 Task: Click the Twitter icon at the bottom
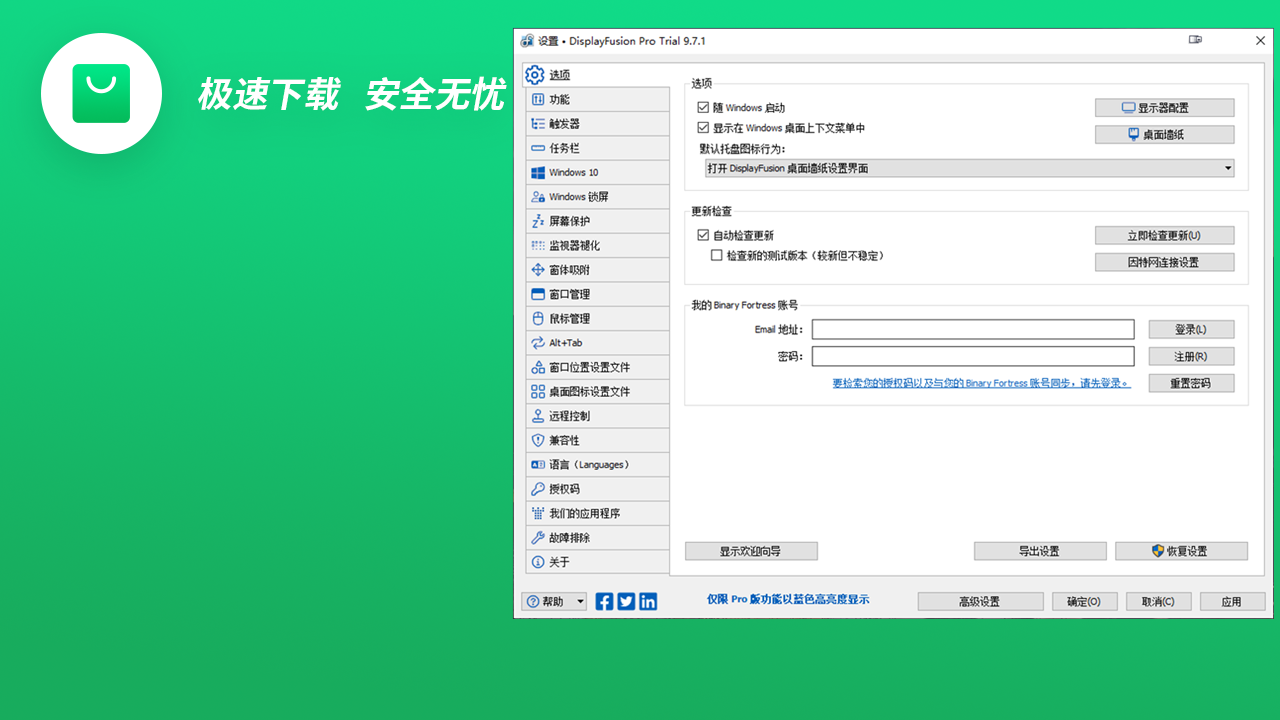pyautogui.click(x=626, y=601)
